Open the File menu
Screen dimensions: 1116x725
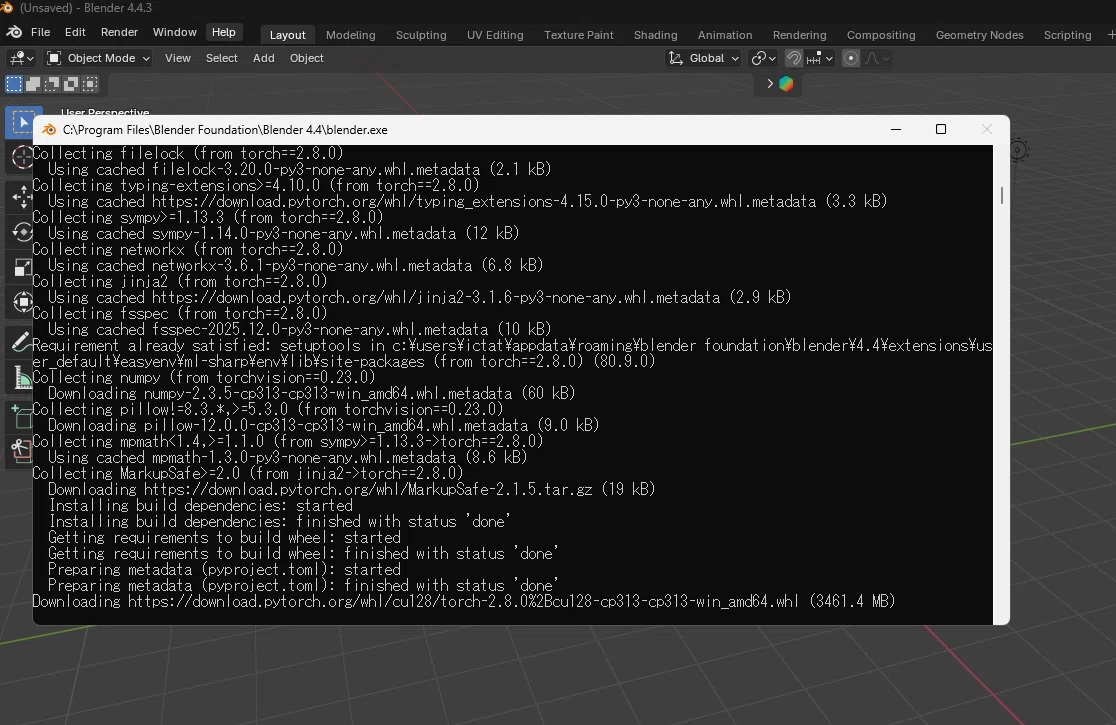41,32
